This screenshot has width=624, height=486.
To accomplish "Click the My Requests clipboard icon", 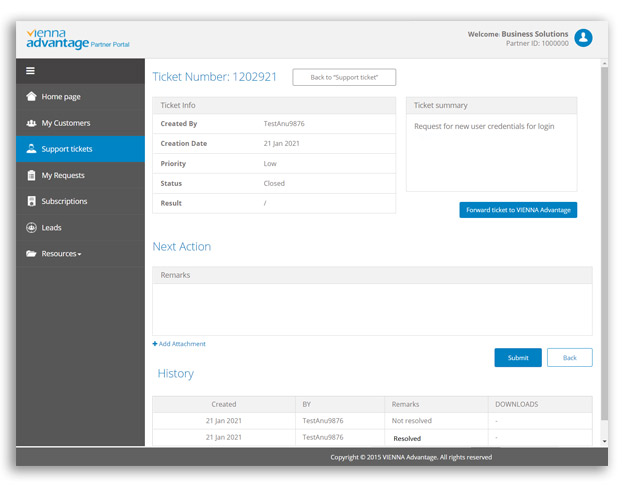I will tap(31, 175).
